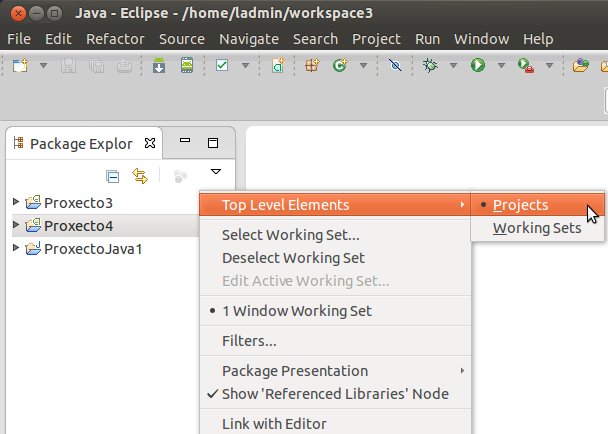
Task: Select Projects as top level elements
Action: click(537, 204)
